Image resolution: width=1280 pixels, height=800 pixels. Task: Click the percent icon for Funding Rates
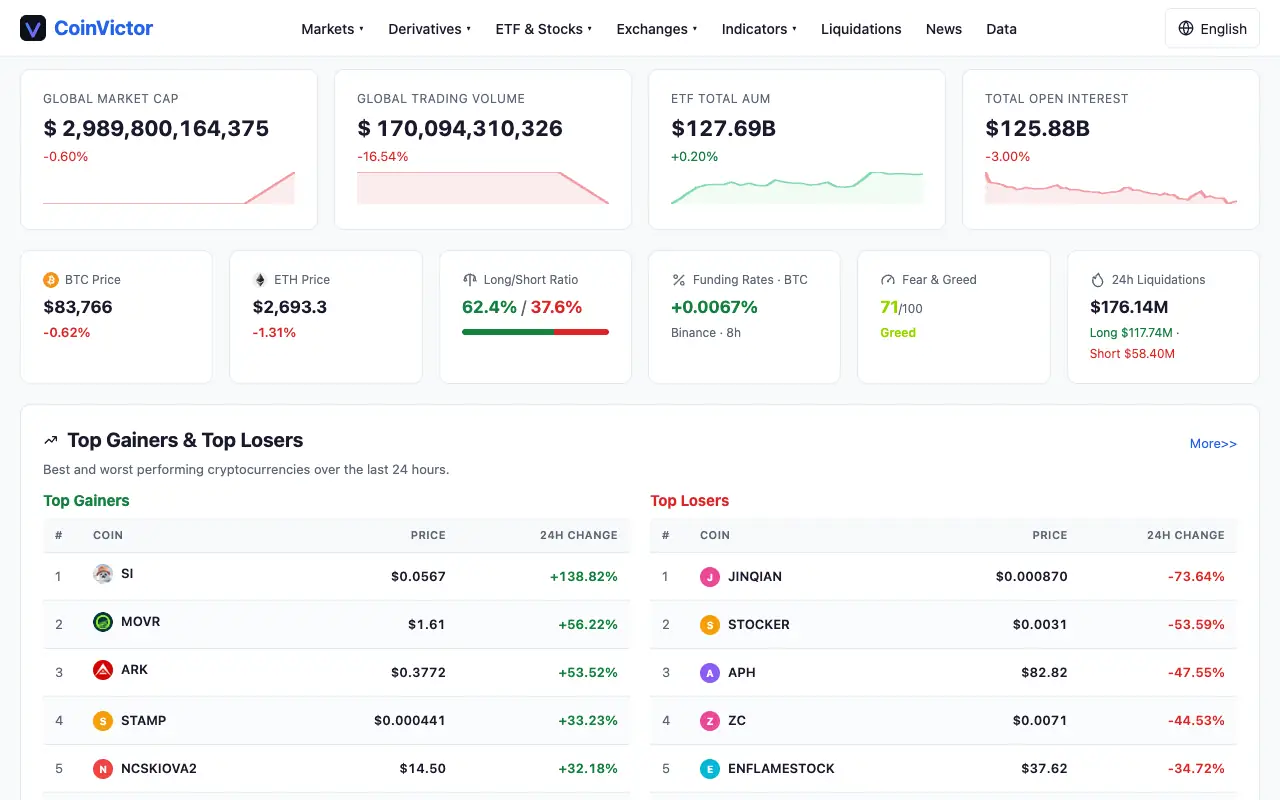coord(679,280)
